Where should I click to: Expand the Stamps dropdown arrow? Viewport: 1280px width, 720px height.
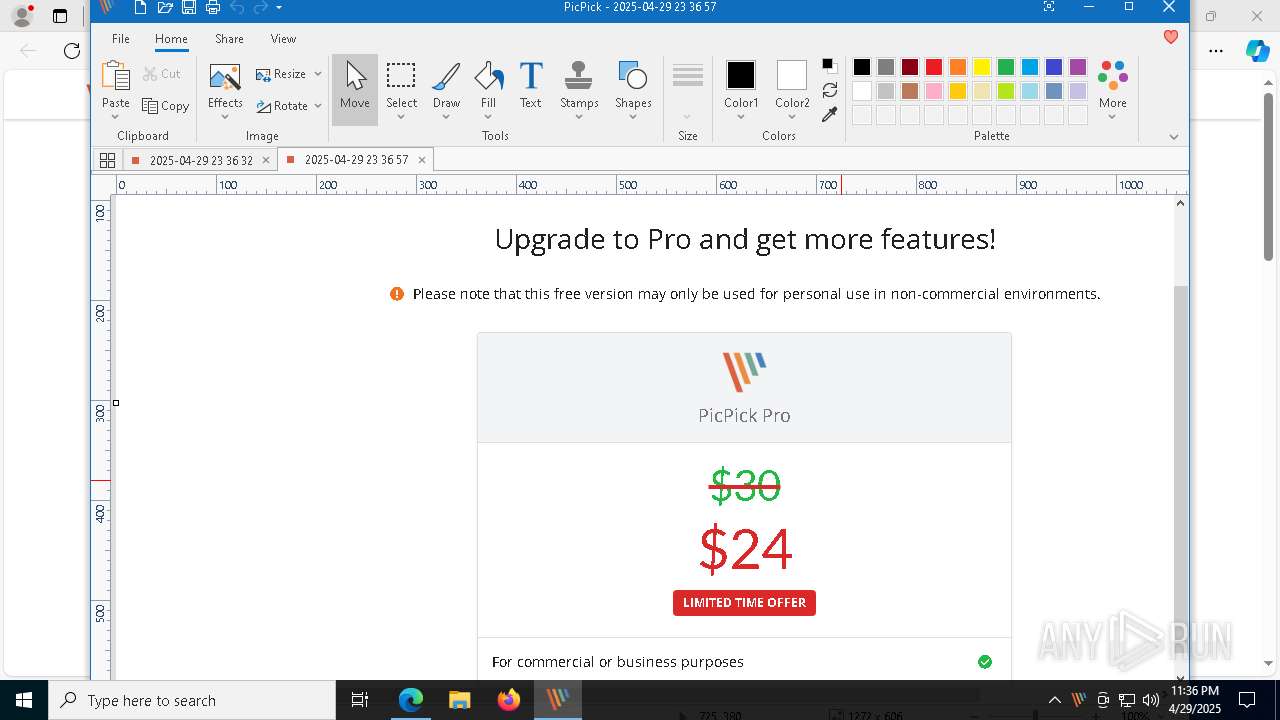coord(579,117)
